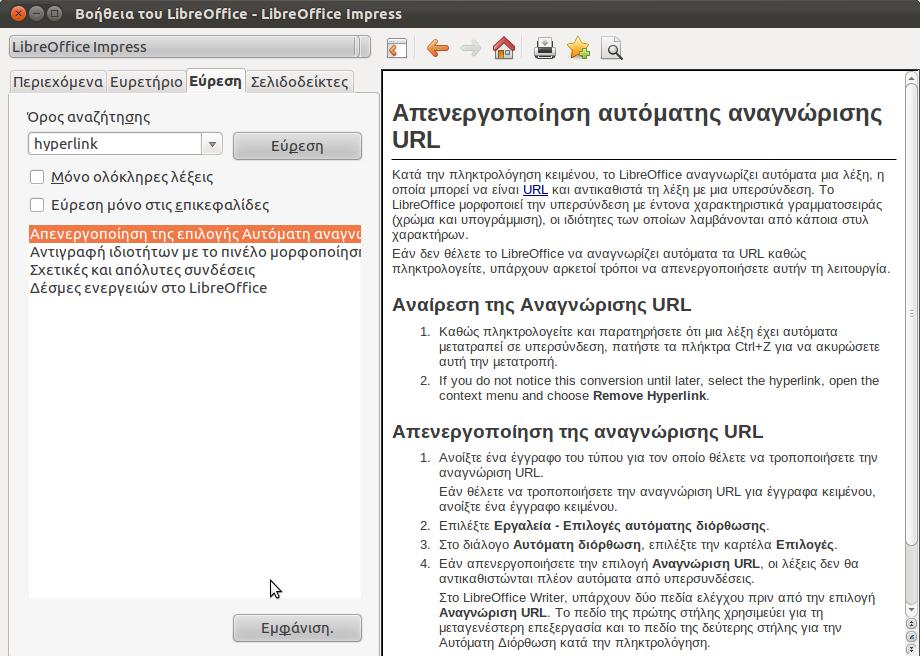Click bold text 'Εργαλεία - Επιλογές αυτόματης διόρθωσης'

pyautogui.click(x=630, y=525)
